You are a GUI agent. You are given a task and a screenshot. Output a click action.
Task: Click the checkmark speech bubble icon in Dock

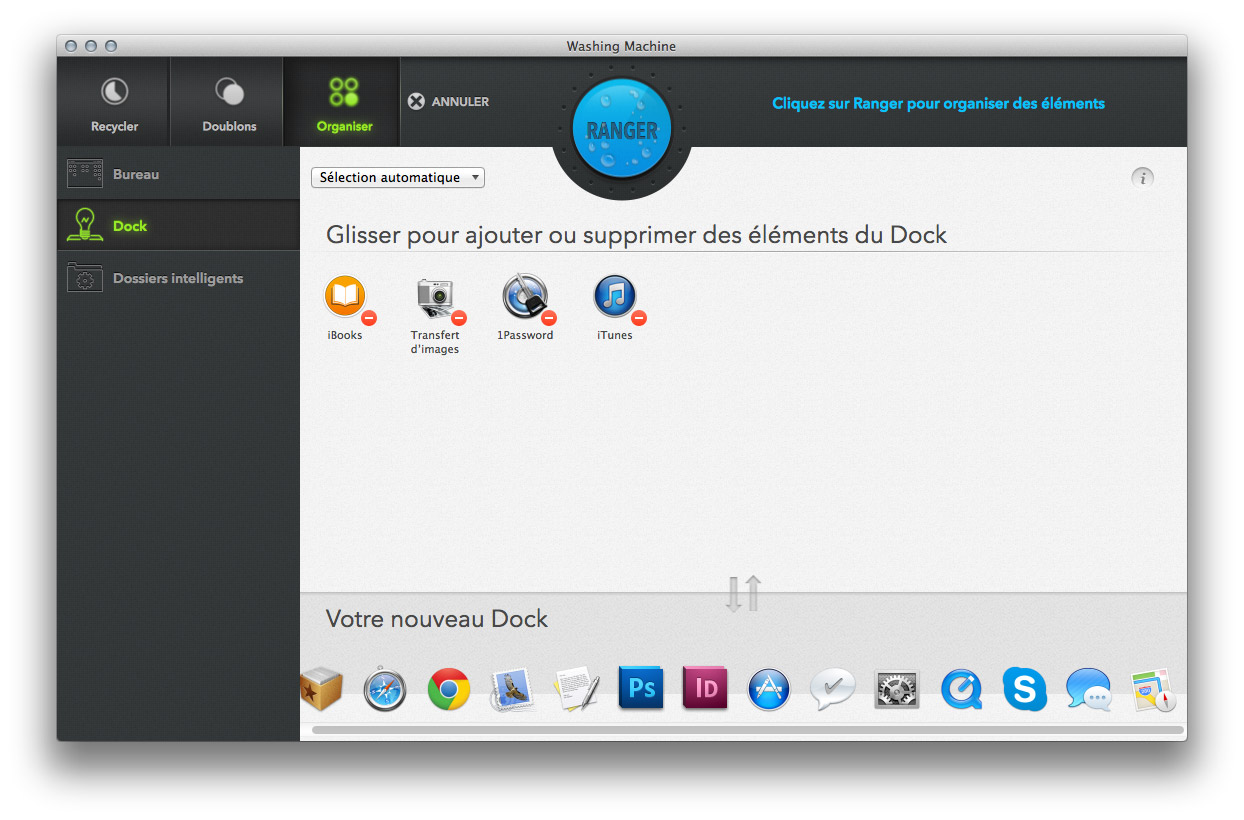tap(833, 689)
